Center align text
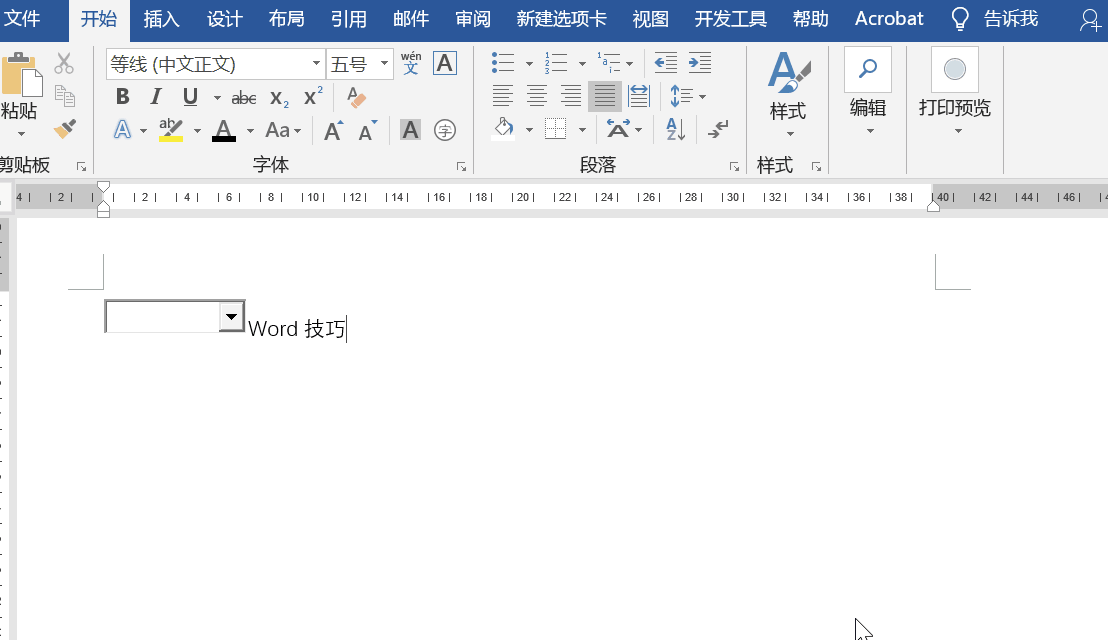Viewport: 1108px width, 640px height. [536, 96]
